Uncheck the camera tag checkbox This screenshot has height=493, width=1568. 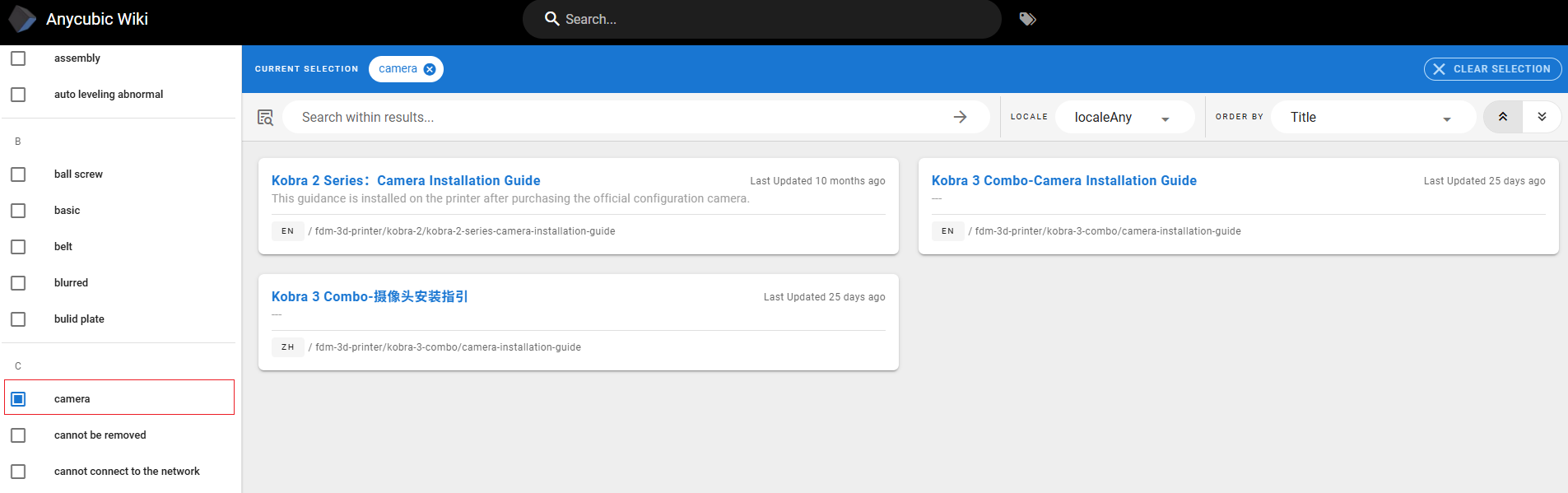pos(18,399)
